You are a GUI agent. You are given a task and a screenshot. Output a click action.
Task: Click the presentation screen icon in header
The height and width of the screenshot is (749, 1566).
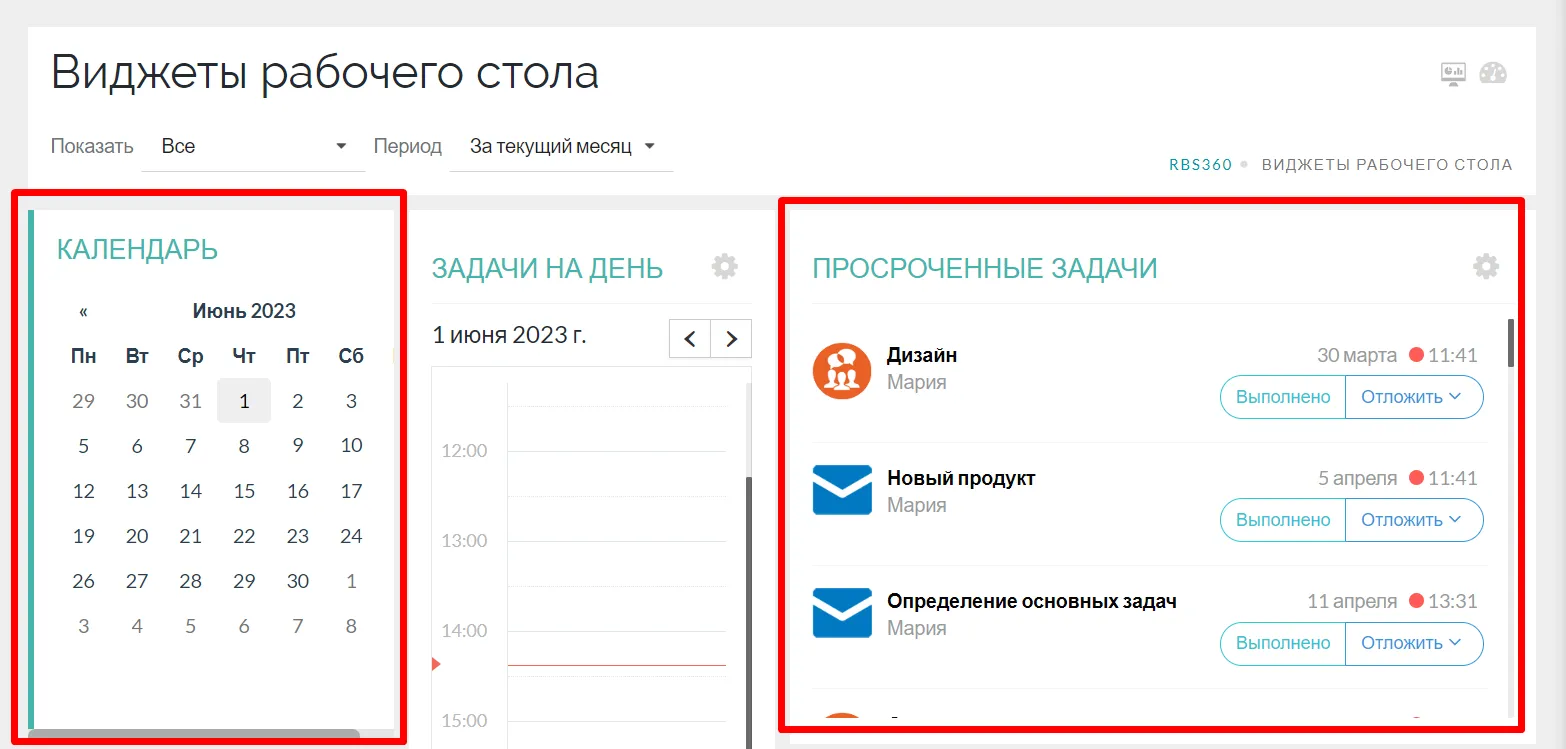(1453, 74)
